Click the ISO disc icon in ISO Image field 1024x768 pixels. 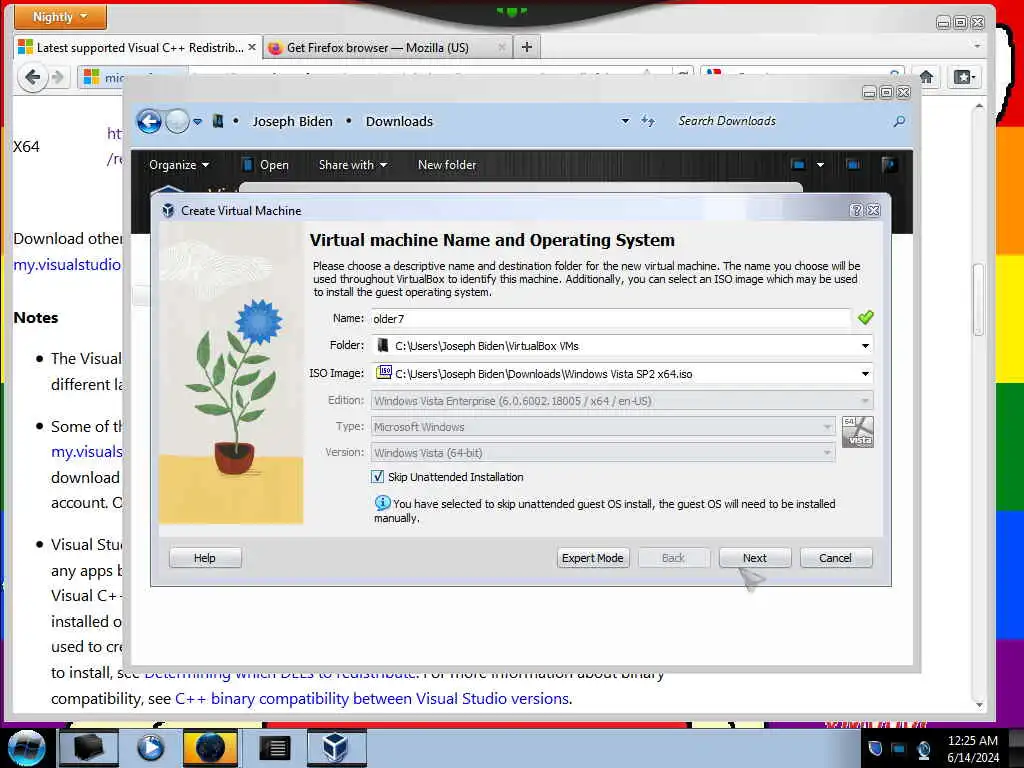[384, 372]
